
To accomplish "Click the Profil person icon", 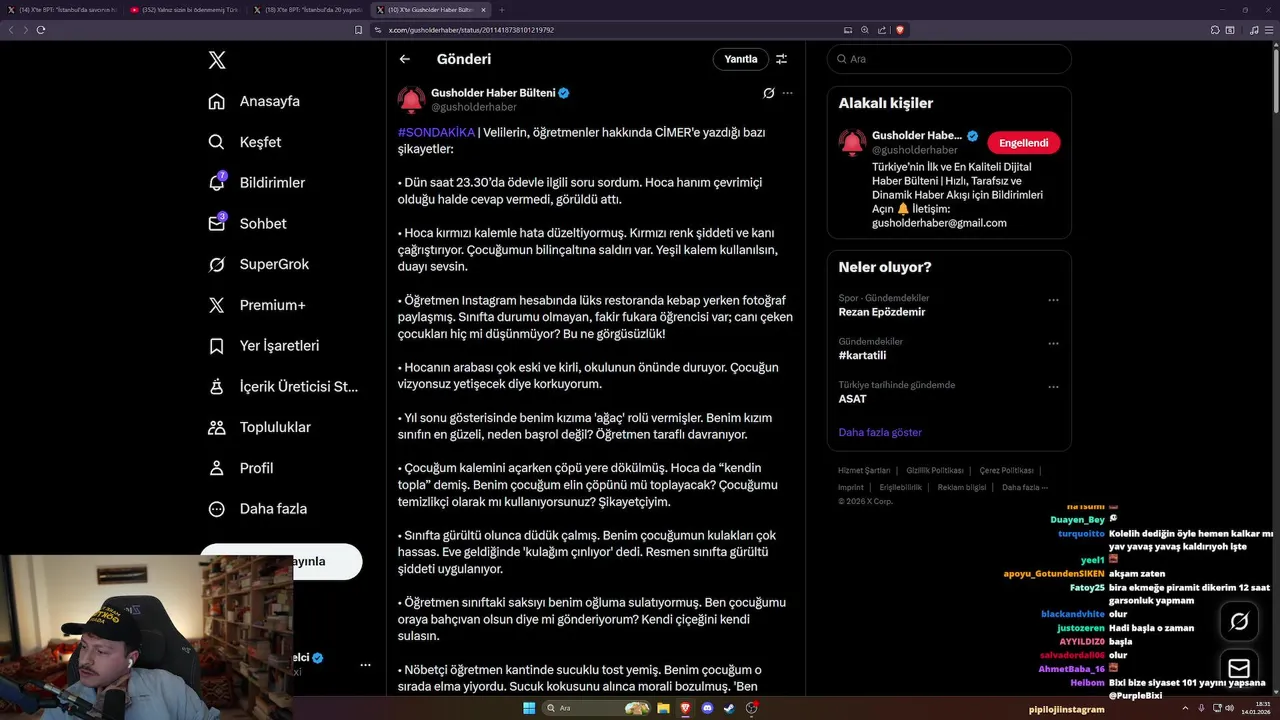I will [x=216, y=468].
